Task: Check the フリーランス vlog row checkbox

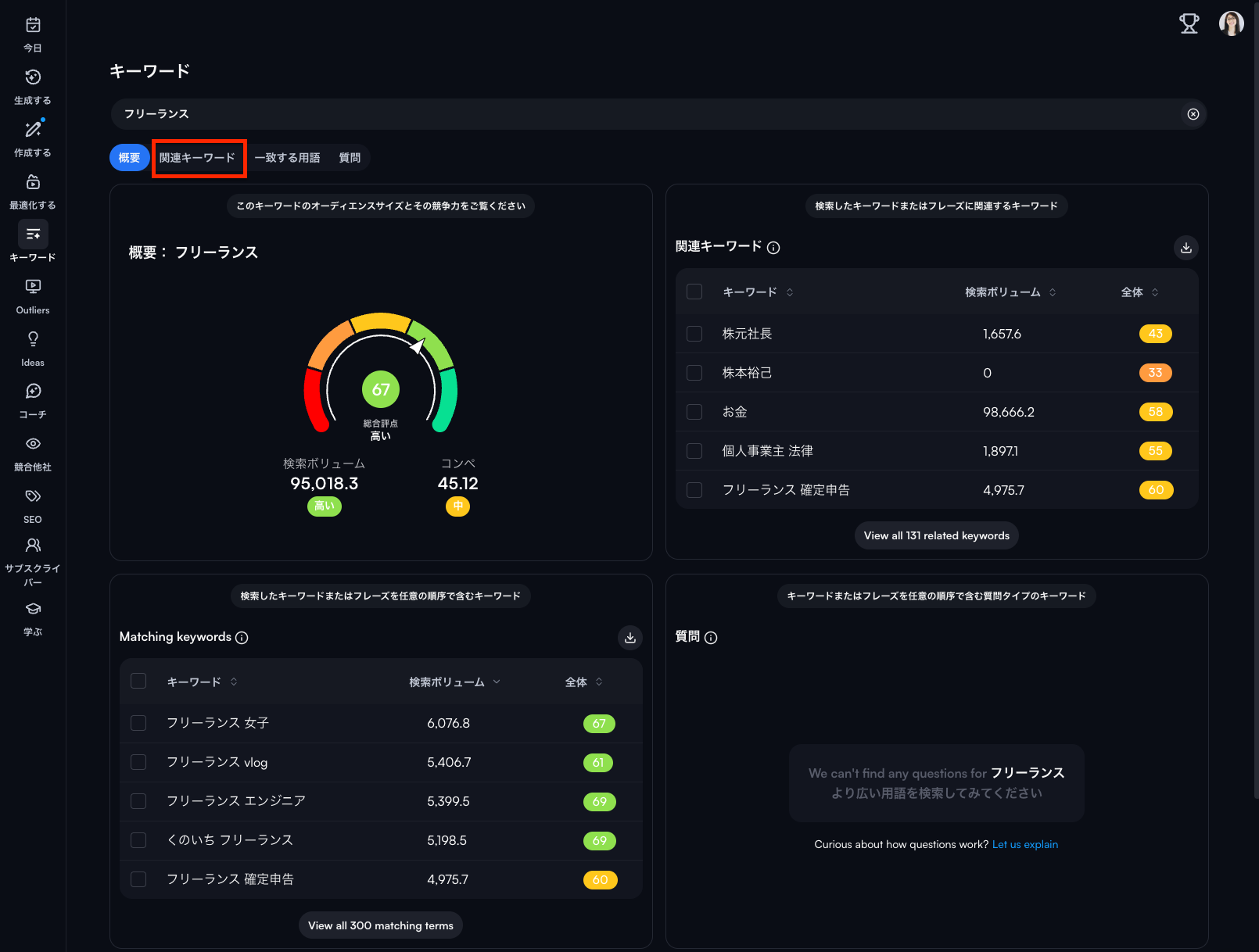Action: pyautogui.click(x=138, y=762)
